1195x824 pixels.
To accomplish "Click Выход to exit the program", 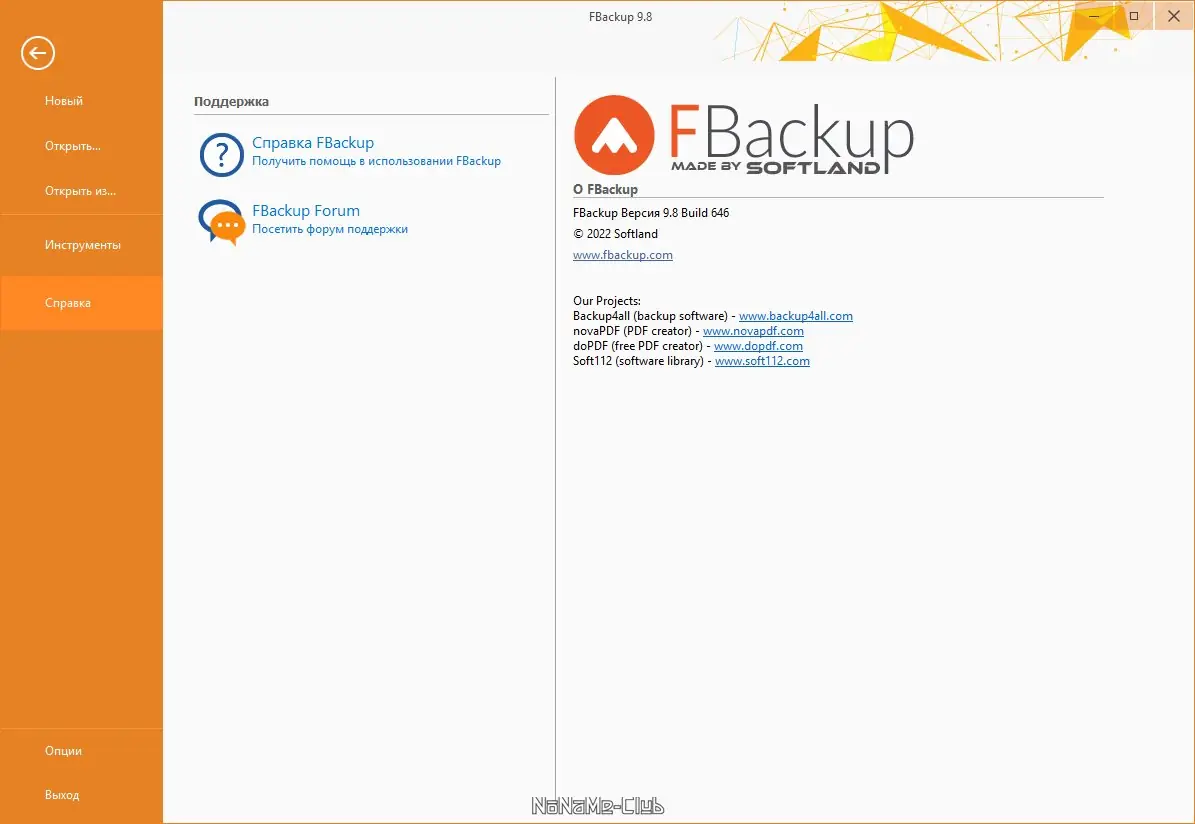I will [x=62, y=795].
